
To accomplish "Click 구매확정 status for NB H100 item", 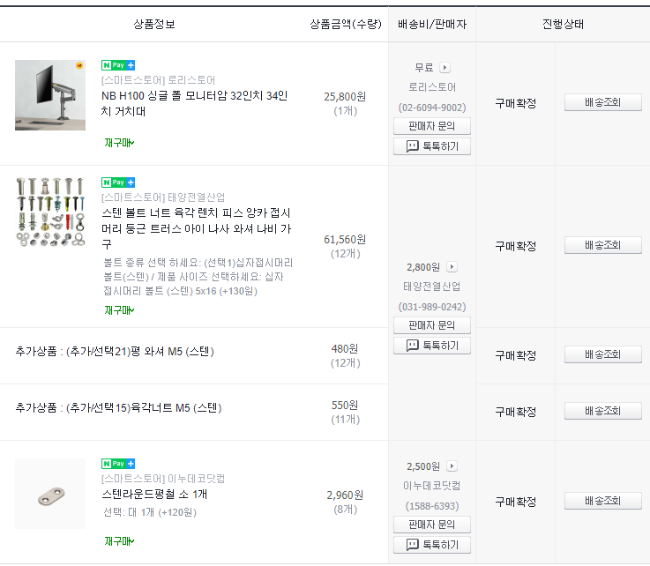I will click(x=516, y=103).
